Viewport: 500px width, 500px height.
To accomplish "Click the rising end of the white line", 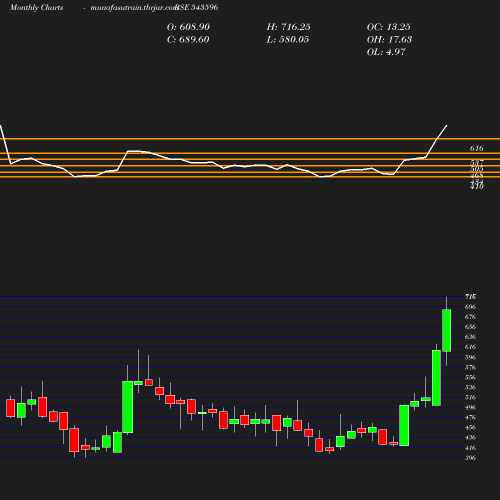I will pyautogui.click(x=446, y=126).
